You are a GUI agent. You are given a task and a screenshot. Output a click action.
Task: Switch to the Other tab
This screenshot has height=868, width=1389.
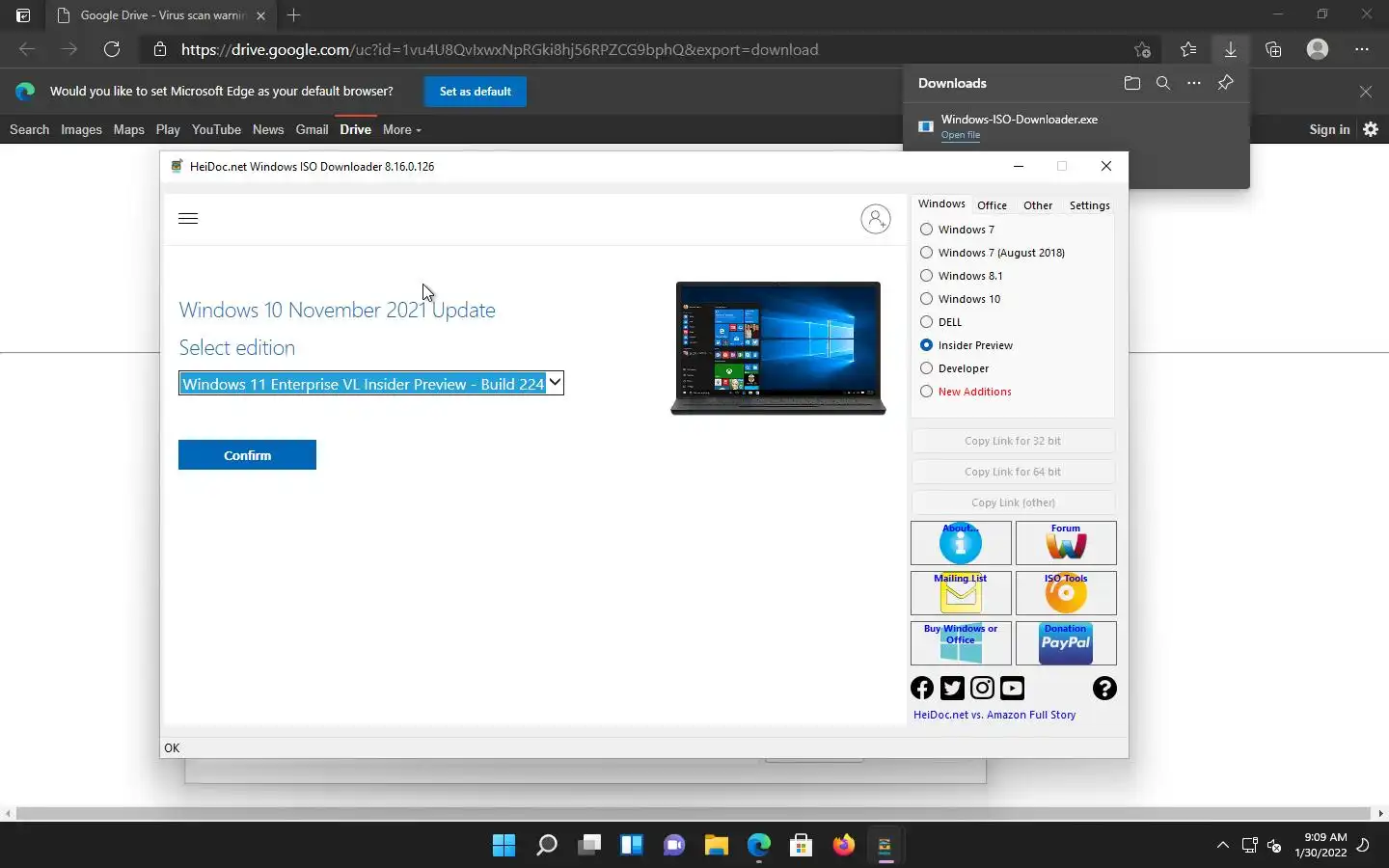point(1038,205)
